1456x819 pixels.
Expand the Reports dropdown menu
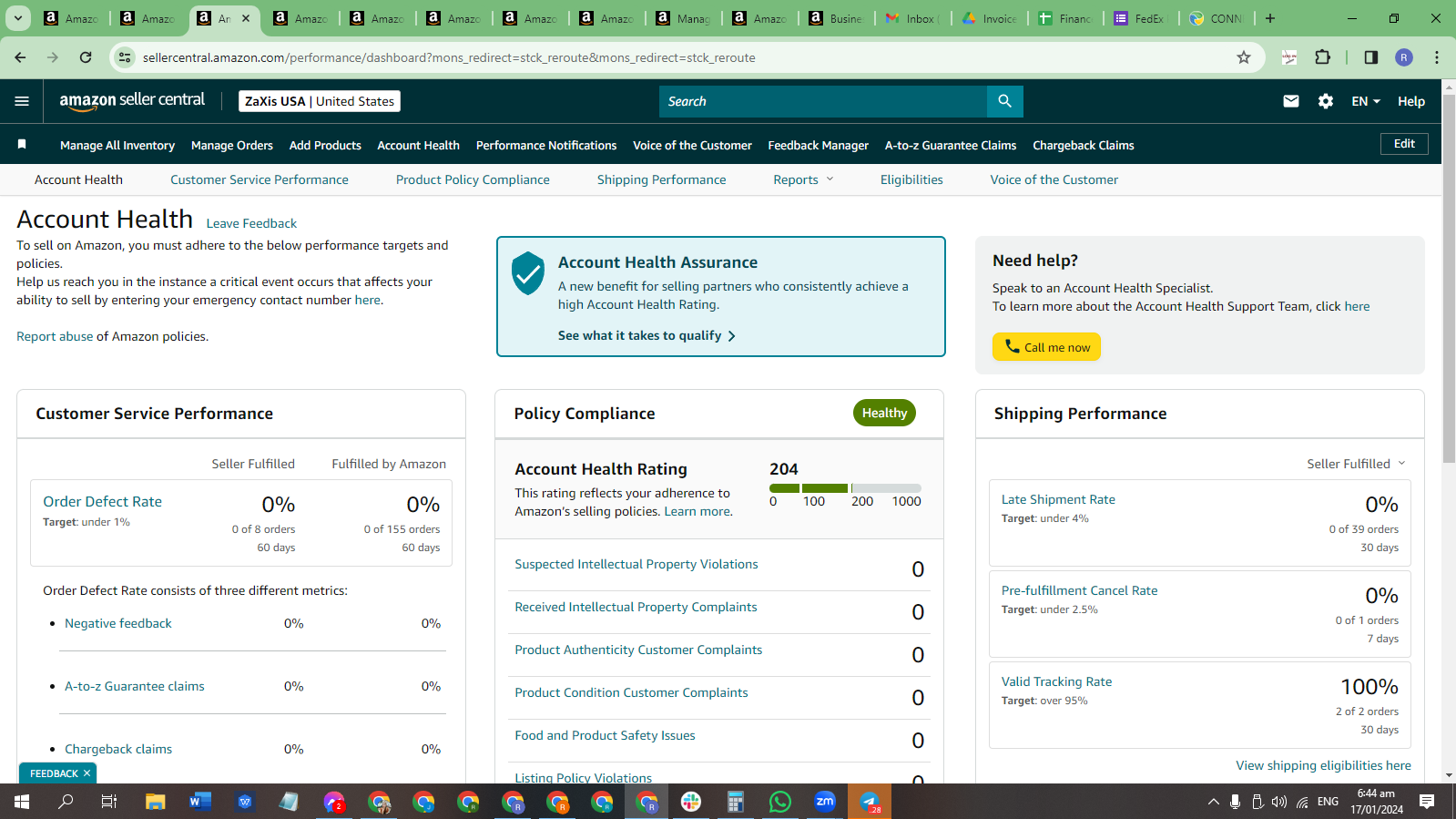(803, 179)
